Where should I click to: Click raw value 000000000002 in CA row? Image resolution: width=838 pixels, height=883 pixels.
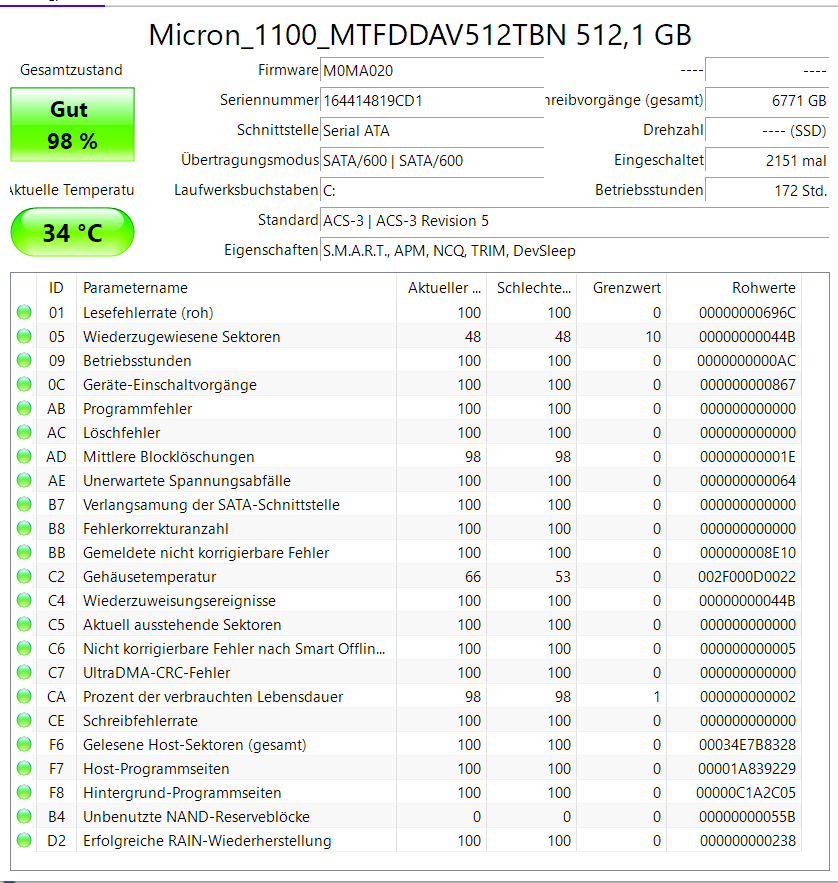(748, 697)
